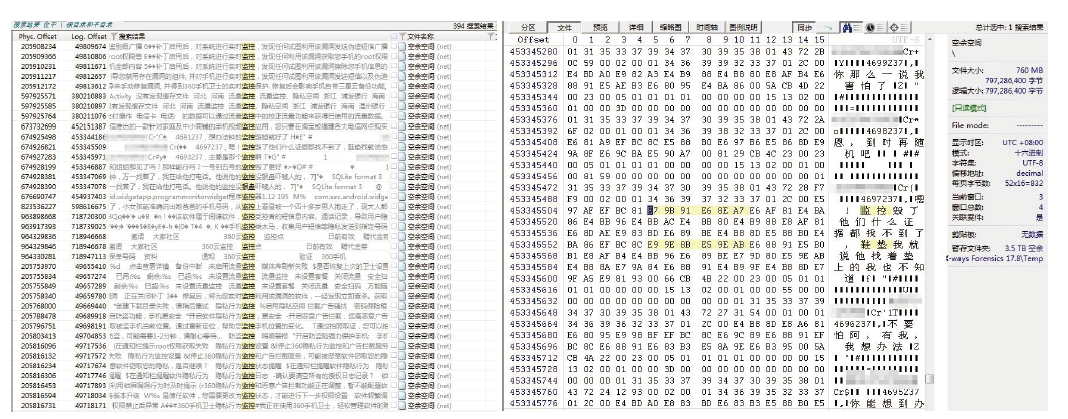This screenshot has width=1068, height=419.
Task: Switch to the 文件 tab
Action: pos(565,27)
